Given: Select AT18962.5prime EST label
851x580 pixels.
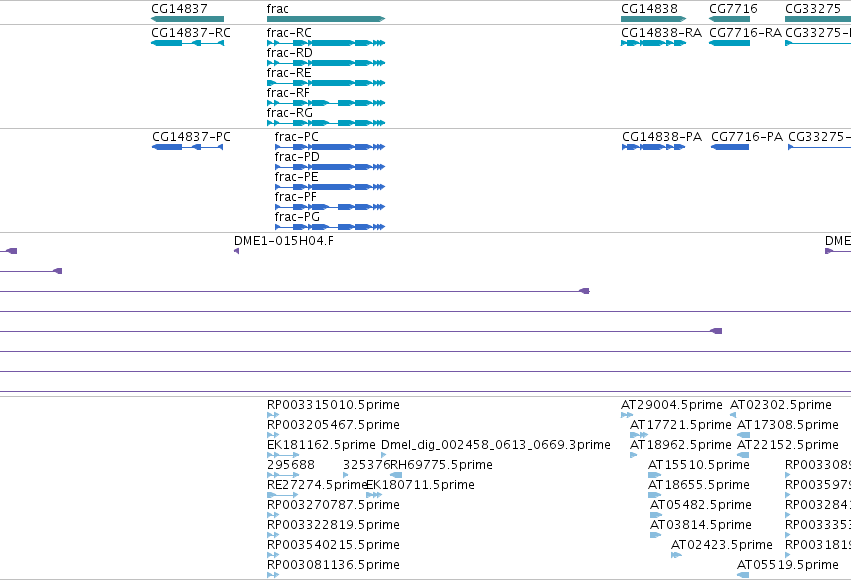Looking at the screenshot, I should [x=681, y=445].
